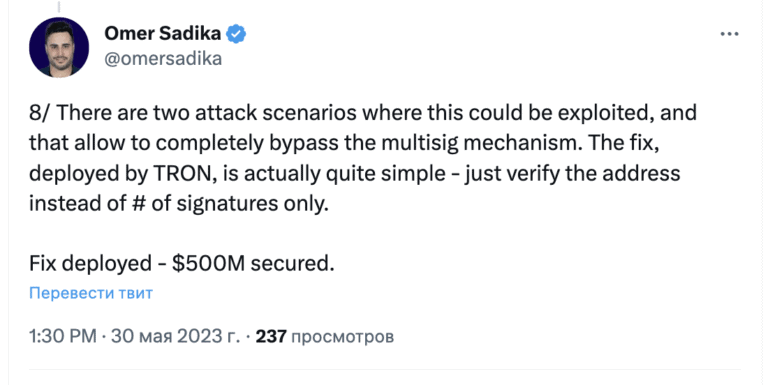Click the $500M secured sentence
The width and height of the screenshot is (768, 385).
[253, 264]
